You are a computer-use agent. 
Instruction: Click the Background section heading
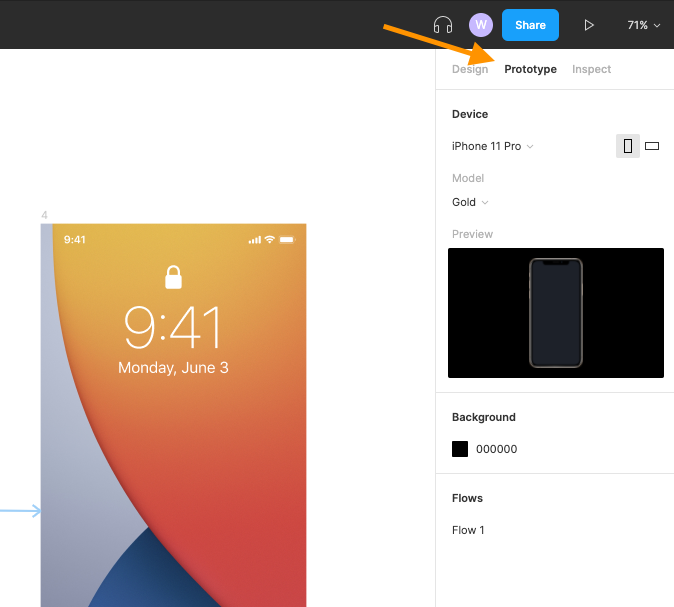pos(484,417)
